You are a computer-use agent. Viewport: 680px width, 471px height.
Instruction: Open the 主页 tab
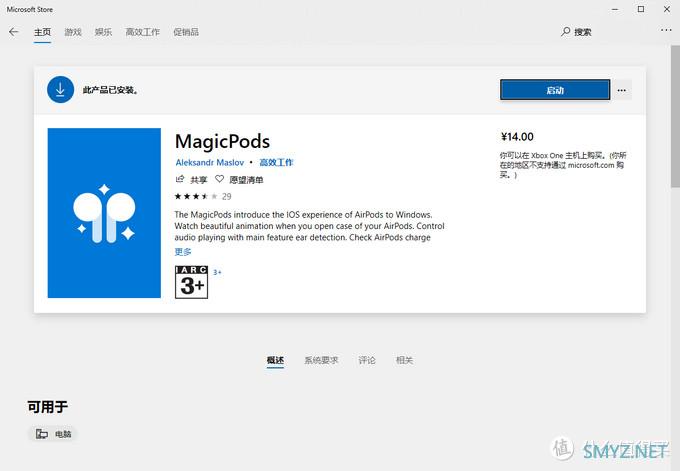point(42,32)
